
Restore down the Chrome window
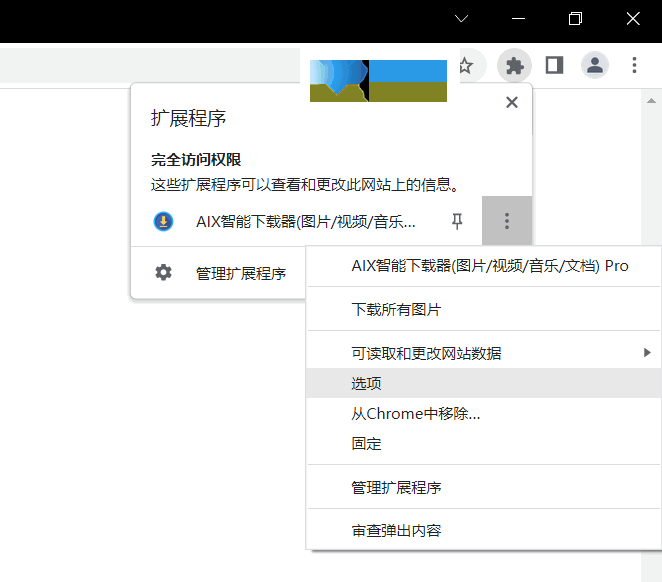point(575,19)
